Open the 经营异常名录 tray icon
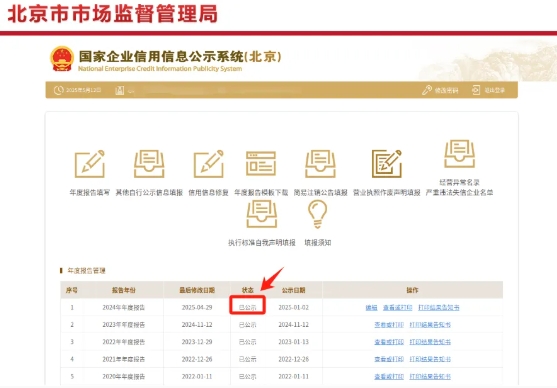The width and height of the screenshot is (557, 388). 460,153
